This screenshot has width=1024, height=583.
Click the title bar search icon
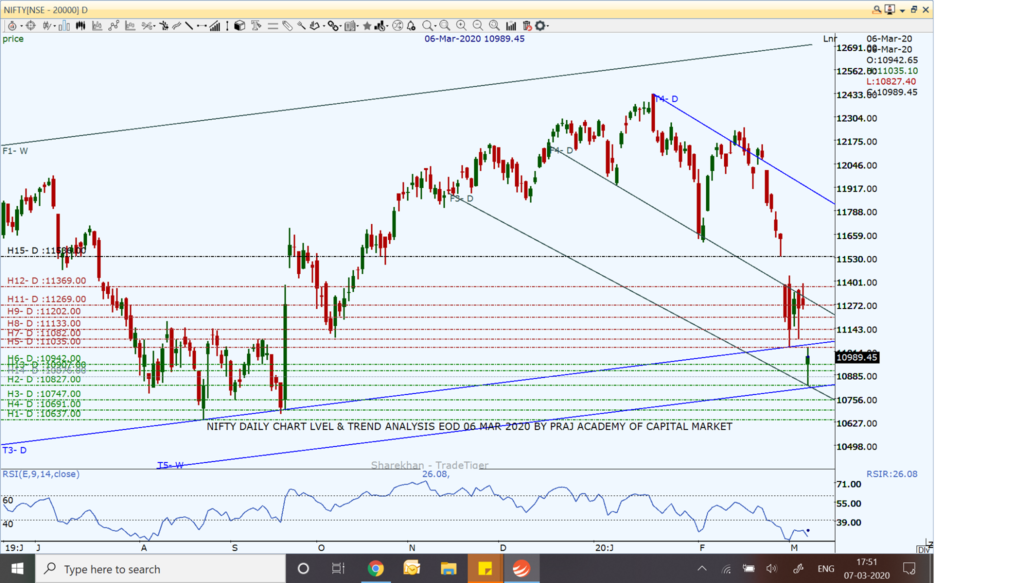click(877, 10)
